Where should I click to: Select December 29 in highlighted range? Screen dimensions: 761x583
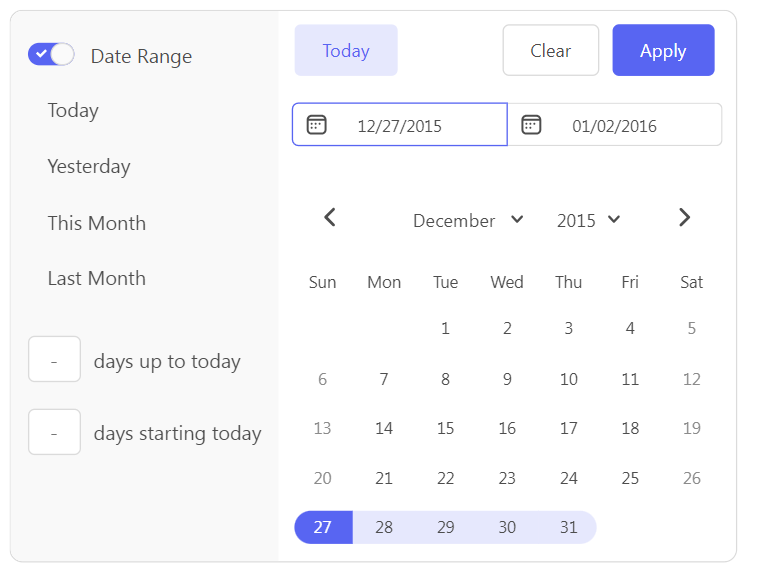[x=446, y=527]
